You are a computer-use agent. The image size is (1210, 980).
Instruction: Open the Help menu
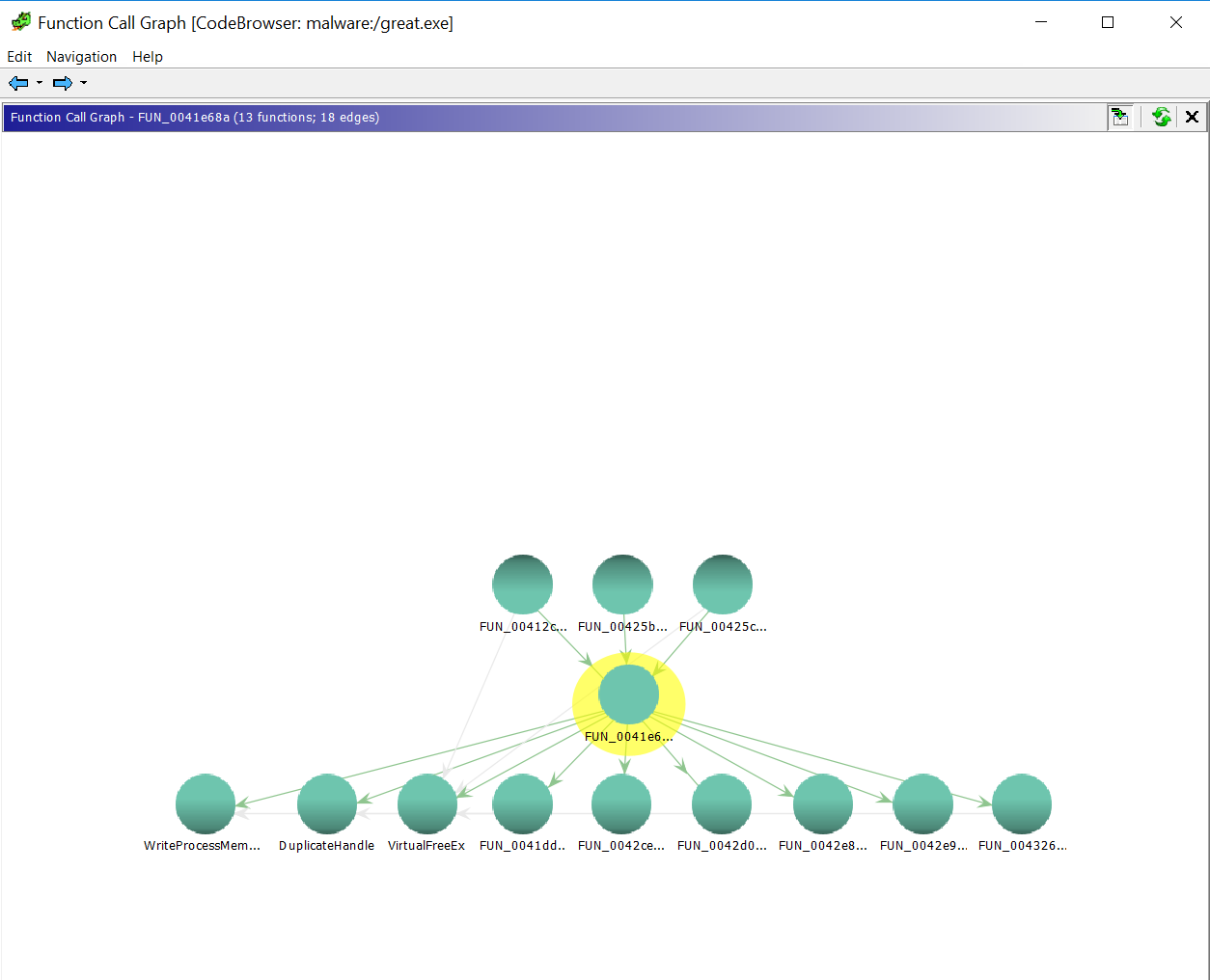coord(148,57)
